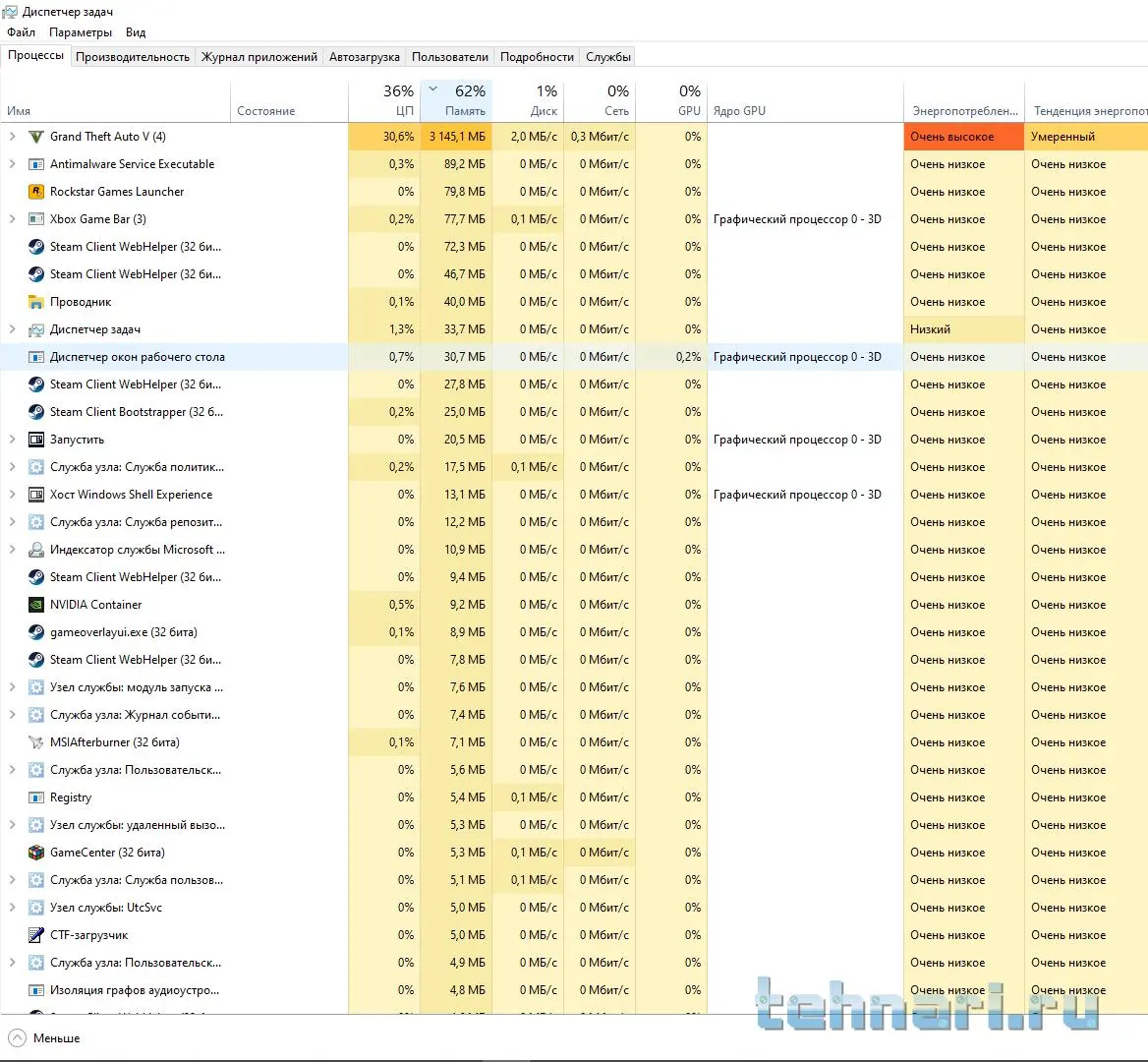Sort by the Энергопотребление column header

click(x=964, y=100)
